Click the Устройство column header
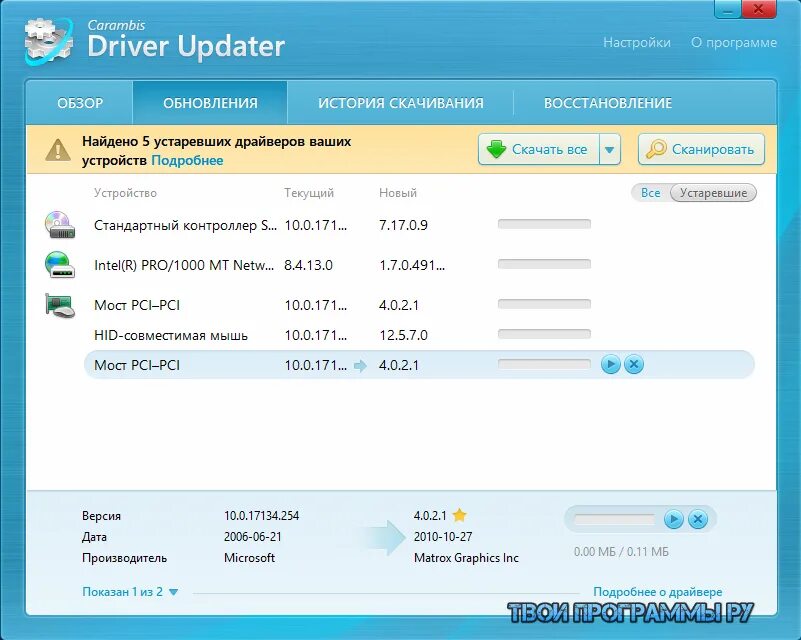801x640 pixels. pyautogui.click(x=125, y=193)
